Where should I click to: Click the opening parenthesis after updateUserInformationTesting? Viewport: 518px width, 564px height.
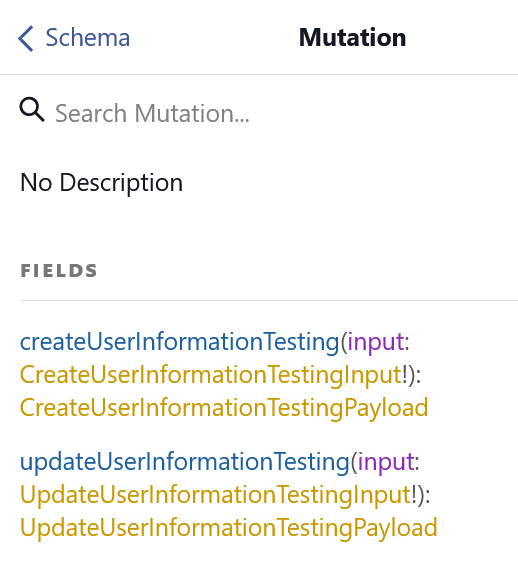coord(354,463)
